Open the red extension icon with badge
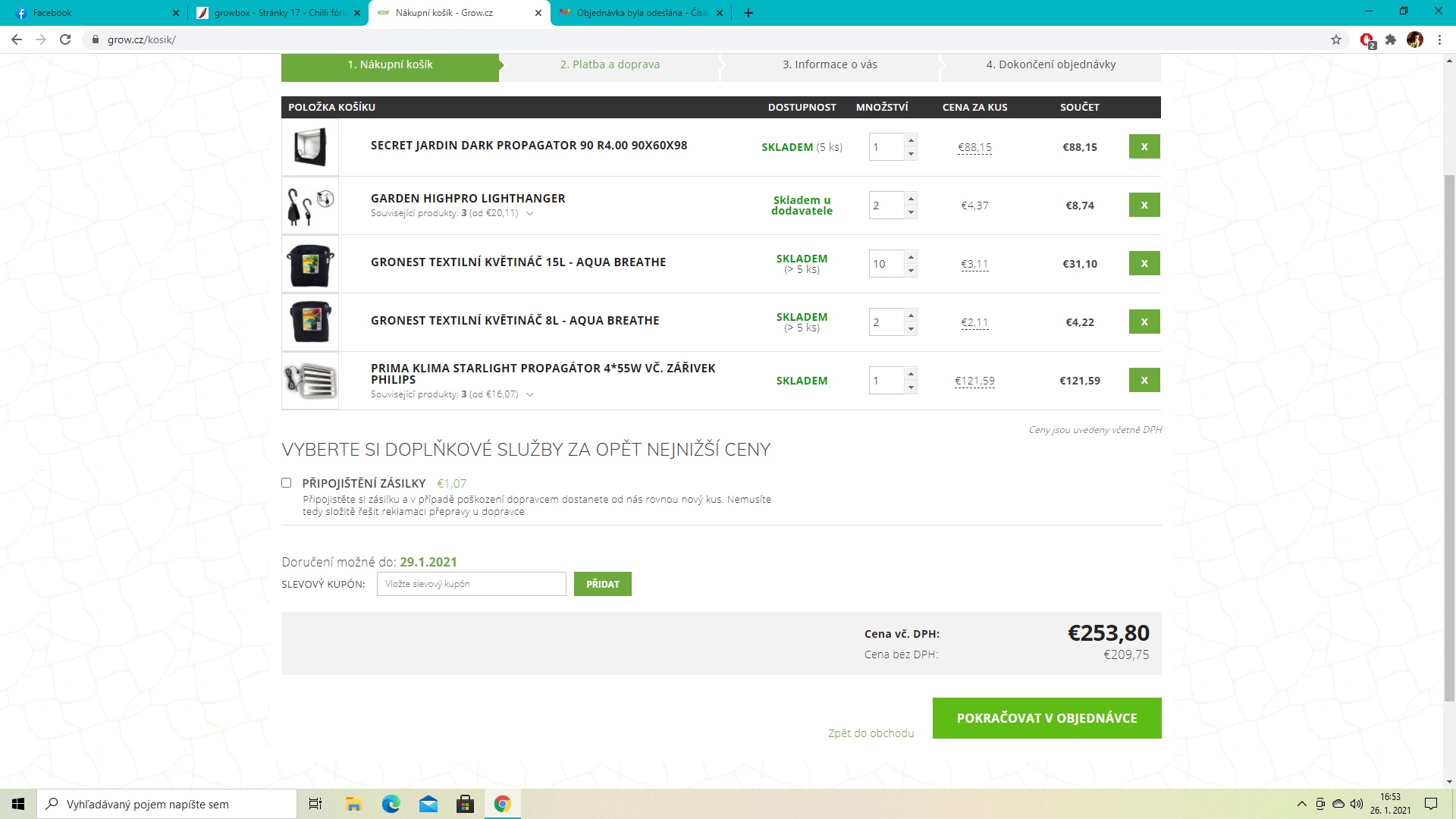The height and width of the screenshot is (819, 1456). pyautogui.click(x=1367, y=40)
